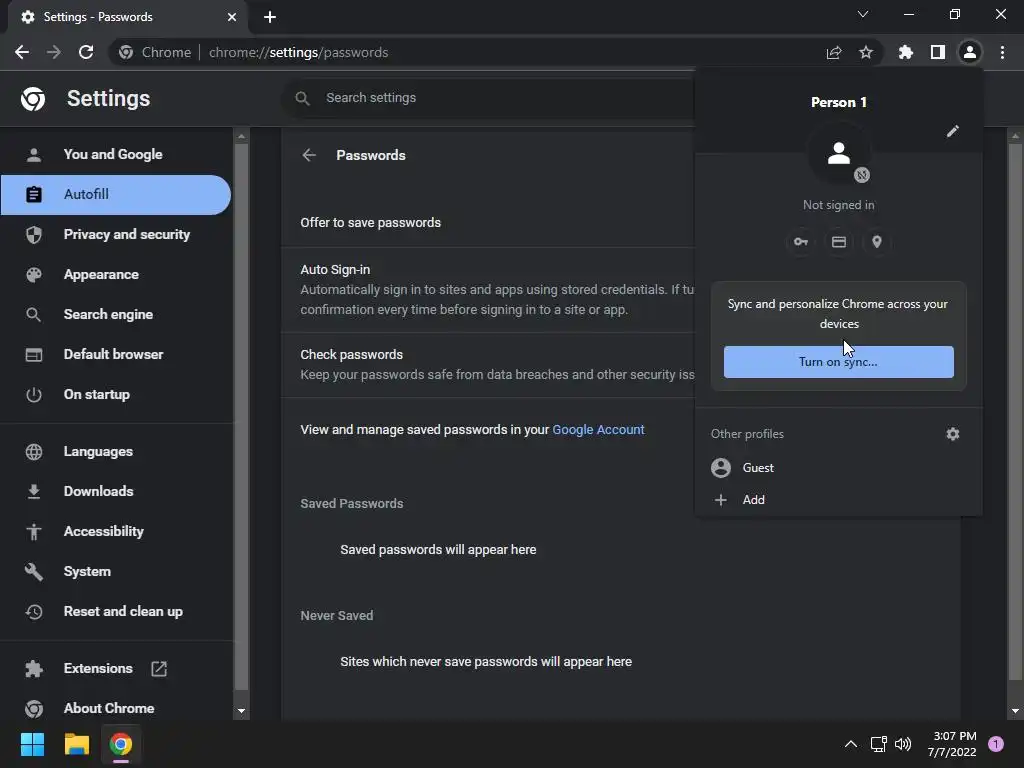Open Search engine settings
This screenshot has width=1024, height=768.
click(x=116, y=314)
